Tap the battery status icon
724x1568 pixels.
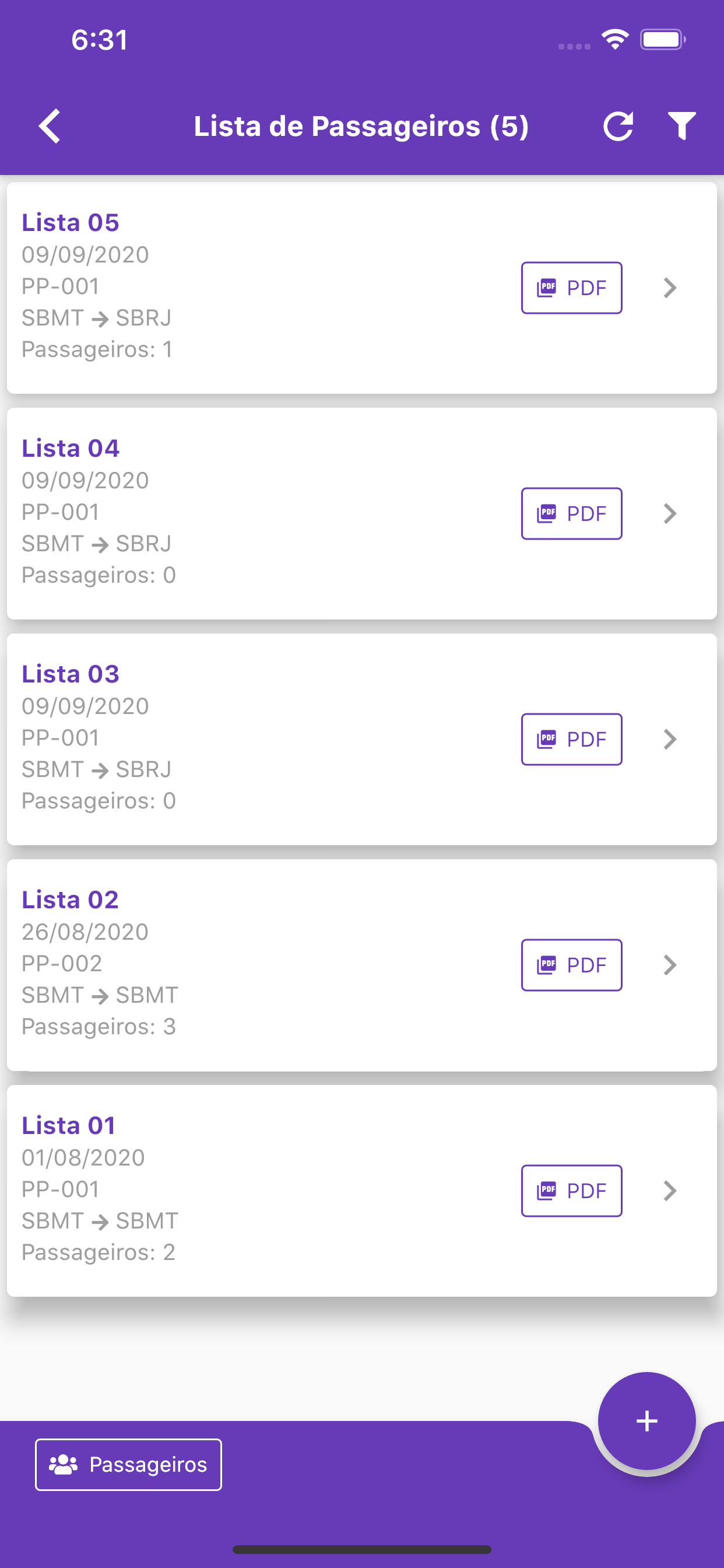click(663, 40)
